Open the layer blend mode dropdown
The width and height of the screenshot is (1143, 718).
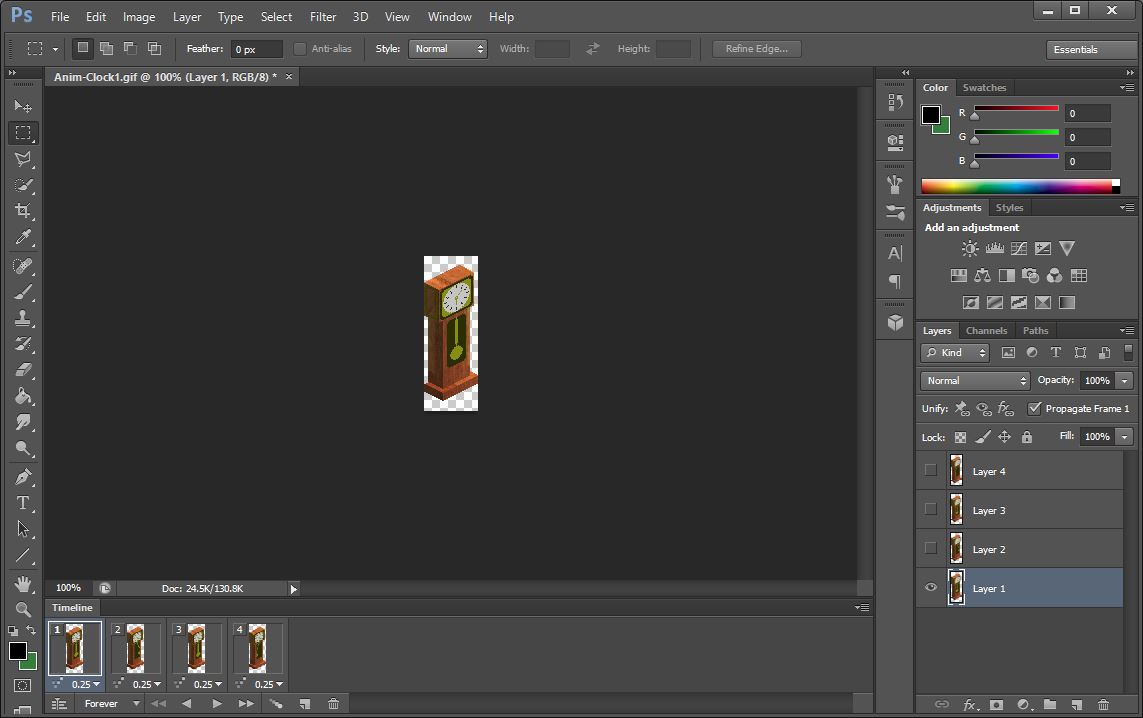(975, 381)
